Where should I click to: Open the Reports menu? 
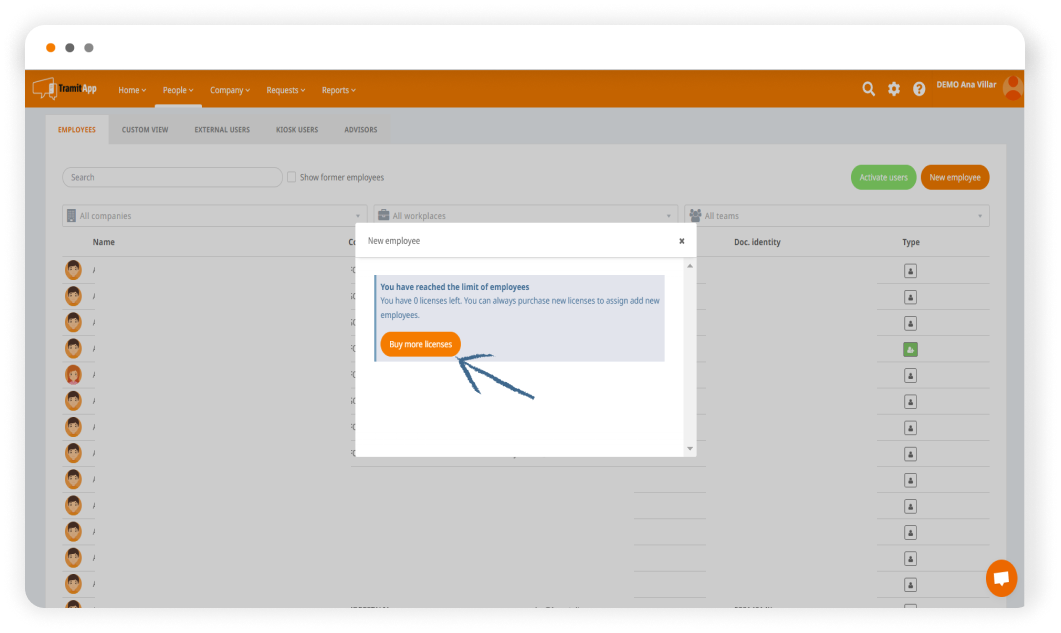pos(338,90)
